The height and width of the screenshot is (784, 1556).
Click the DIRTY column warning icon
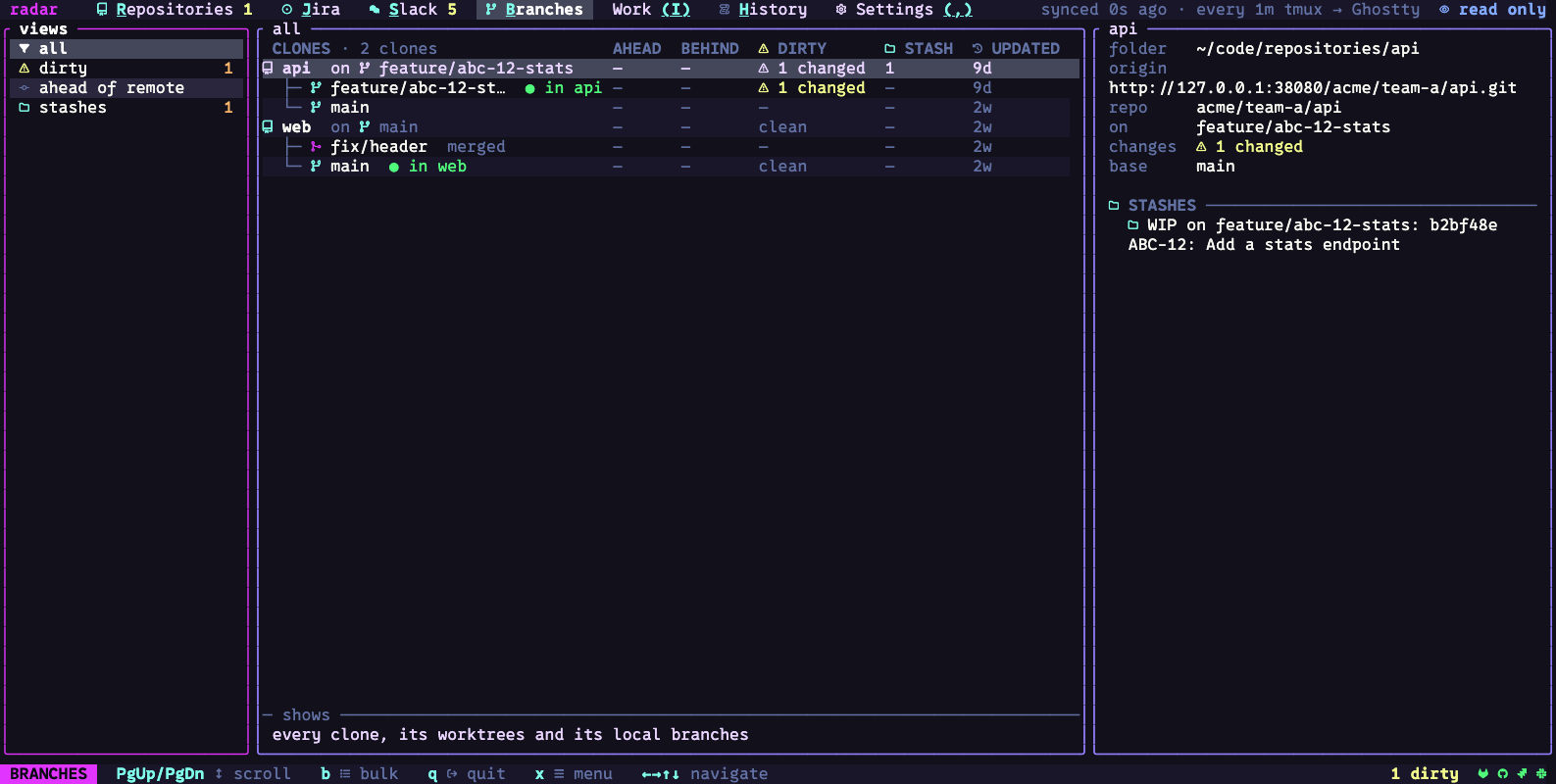(764, 49)
